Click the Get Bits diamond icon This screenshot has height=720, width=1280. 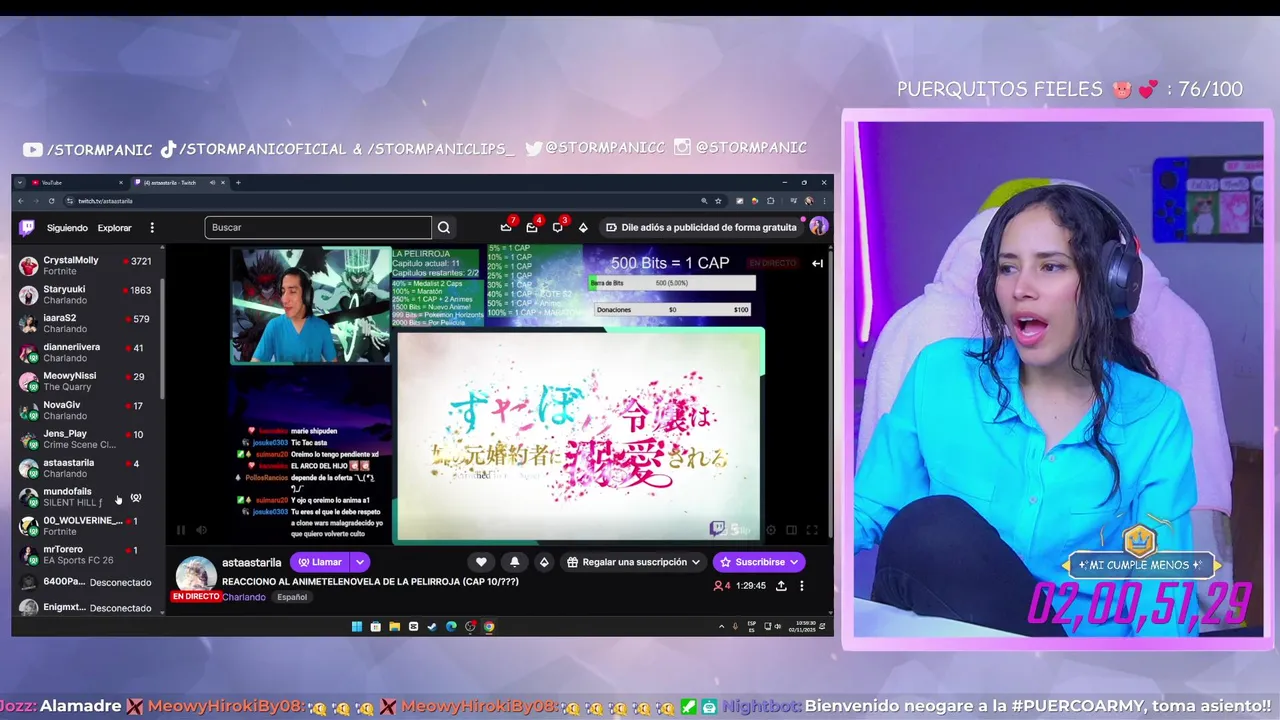583,227
